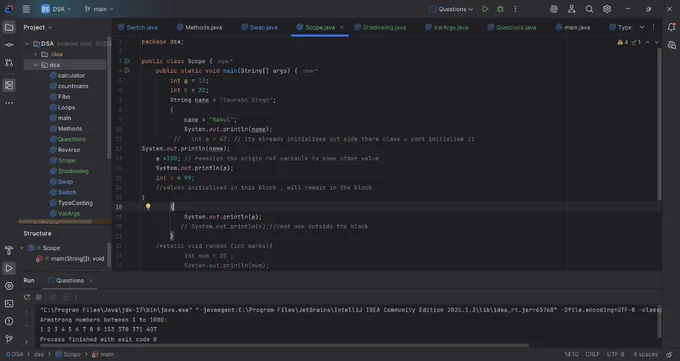680x361 pixels.
Task: Click the Run console horizontal scrollbar
Action: 284,346
